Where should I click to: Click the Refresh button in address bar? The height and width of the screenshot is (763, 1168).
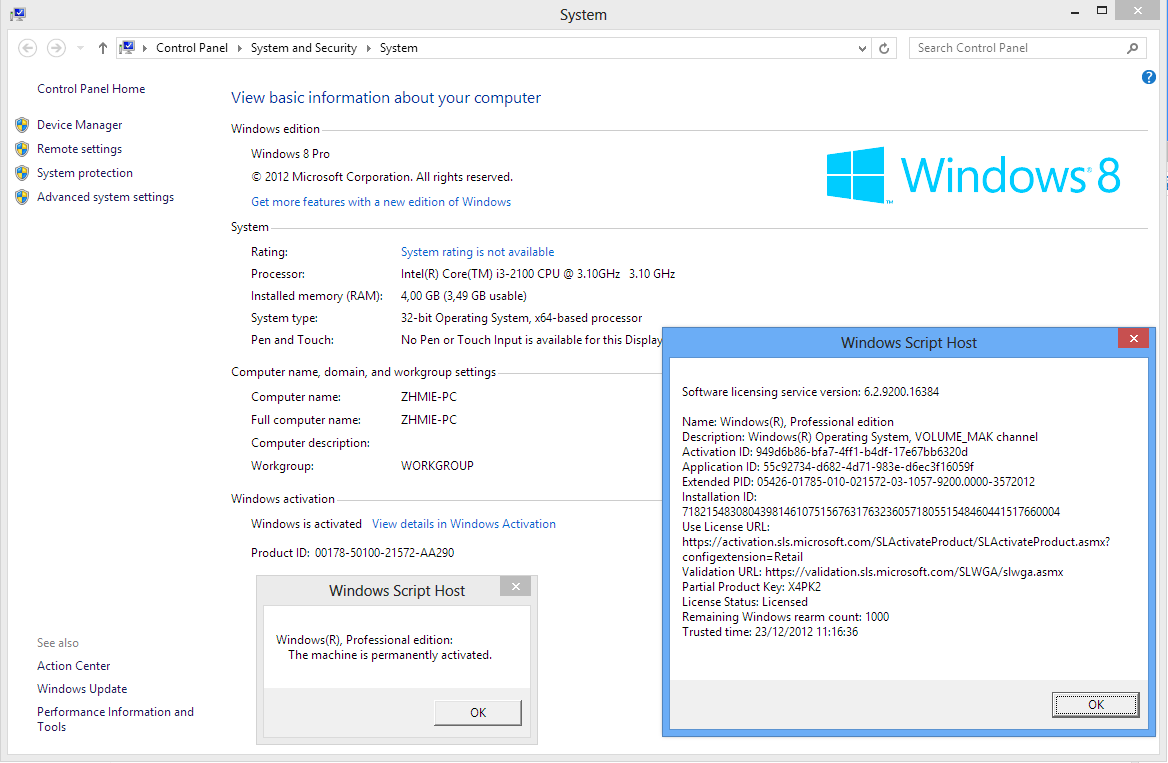(884, 48)
